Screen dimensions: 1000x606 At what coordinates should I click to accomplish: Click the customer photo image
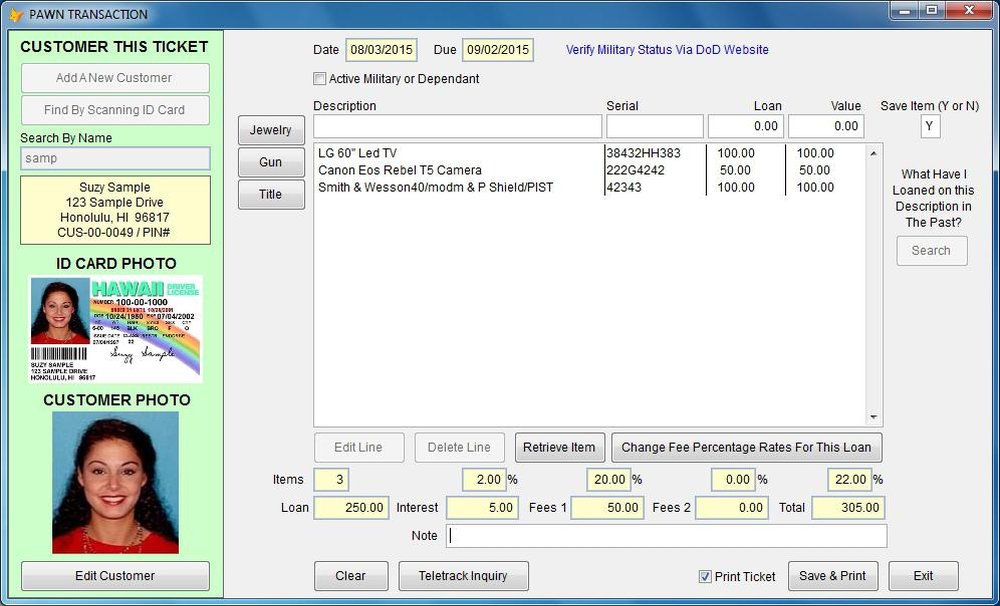[115, 482]
